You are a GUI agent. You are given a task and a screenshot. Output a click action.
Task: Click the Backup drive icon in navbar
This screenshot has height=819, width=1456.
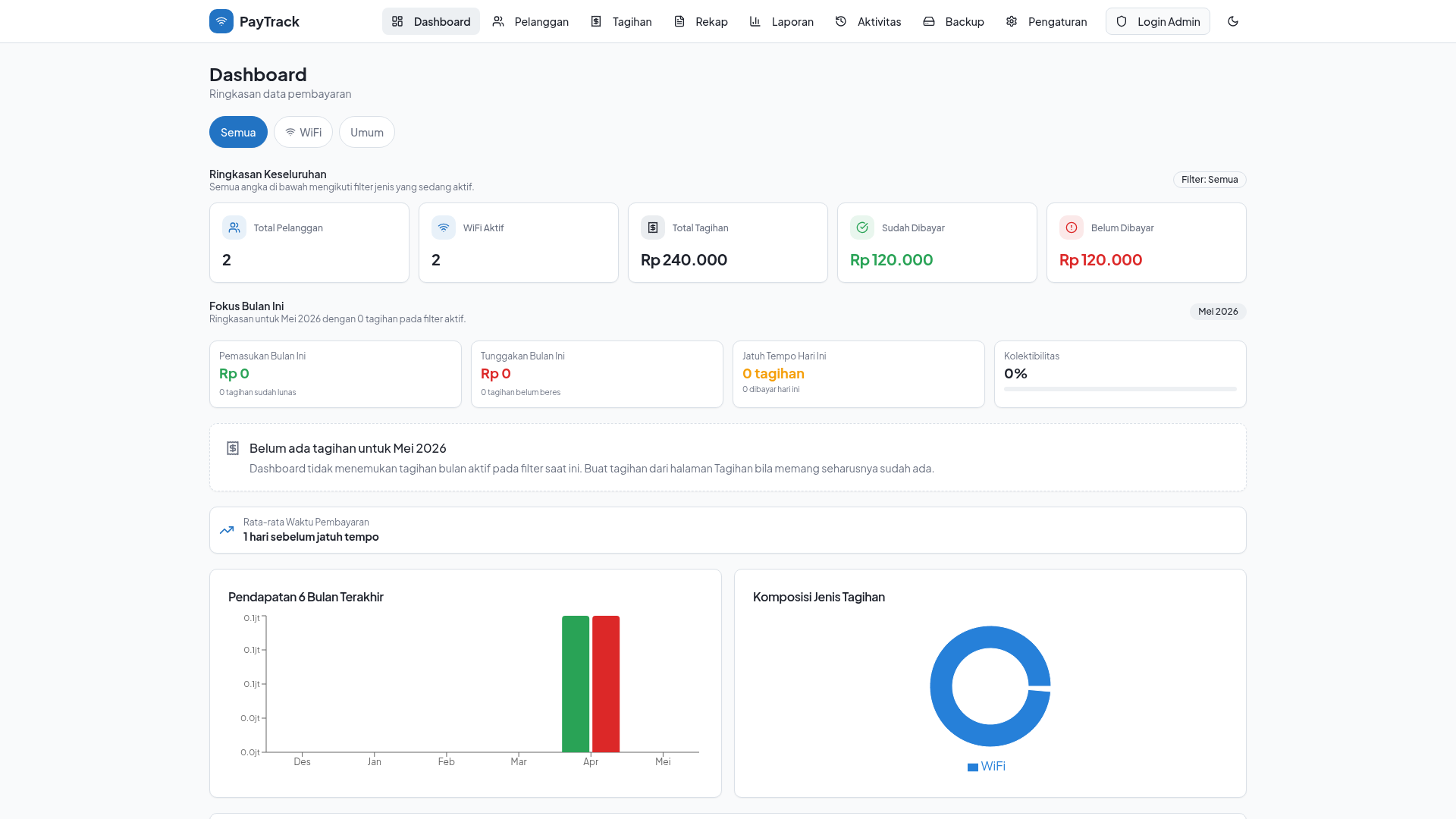coord(929,21)
